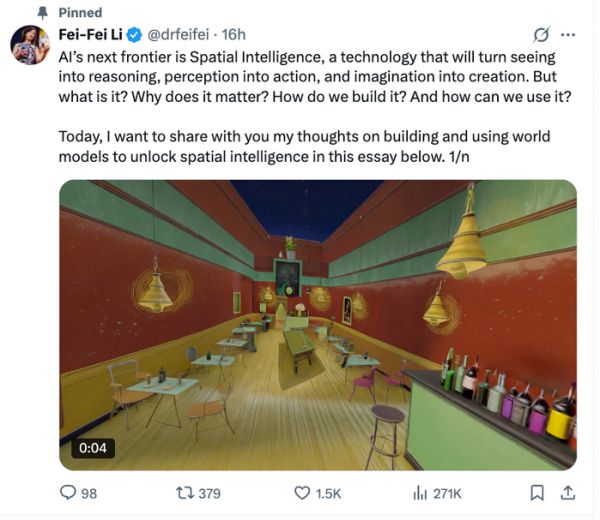Play the cafe room video
Viewport: 600px width, 520px height.
click(318, 324)
